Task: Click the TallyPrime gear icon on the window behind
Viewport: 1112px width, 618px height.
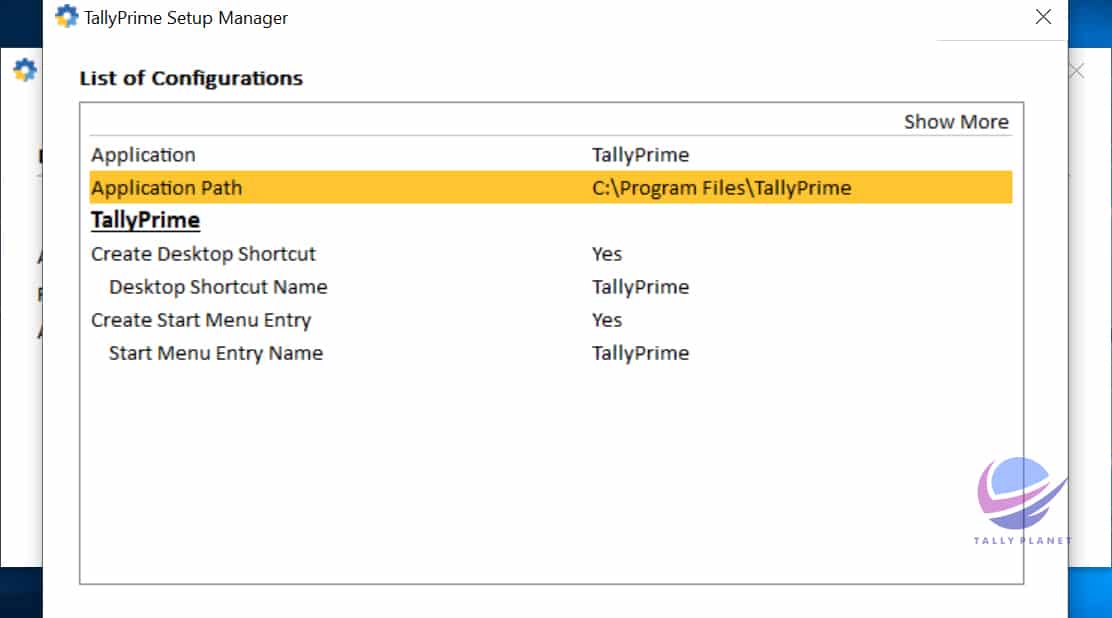Action: 25,70
